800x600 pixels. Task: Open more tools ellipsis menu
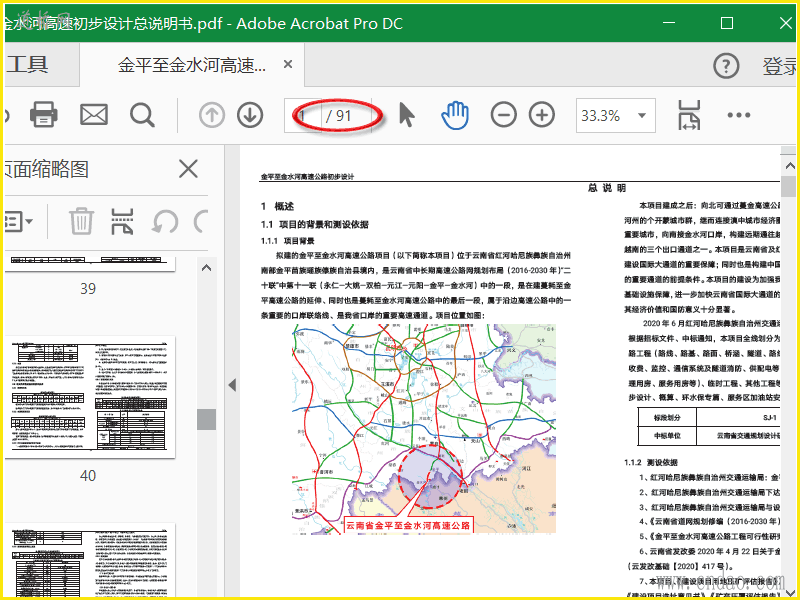tap(739, 115)
